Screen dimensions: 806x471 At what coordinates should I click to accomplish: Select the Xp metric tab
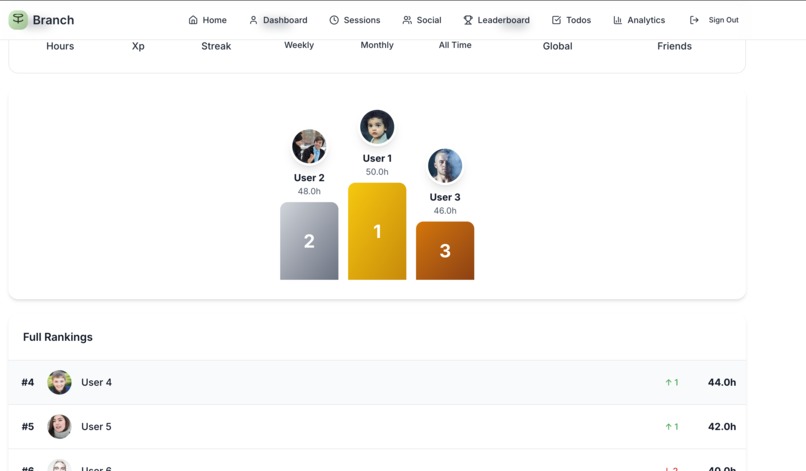click(138, 46)
